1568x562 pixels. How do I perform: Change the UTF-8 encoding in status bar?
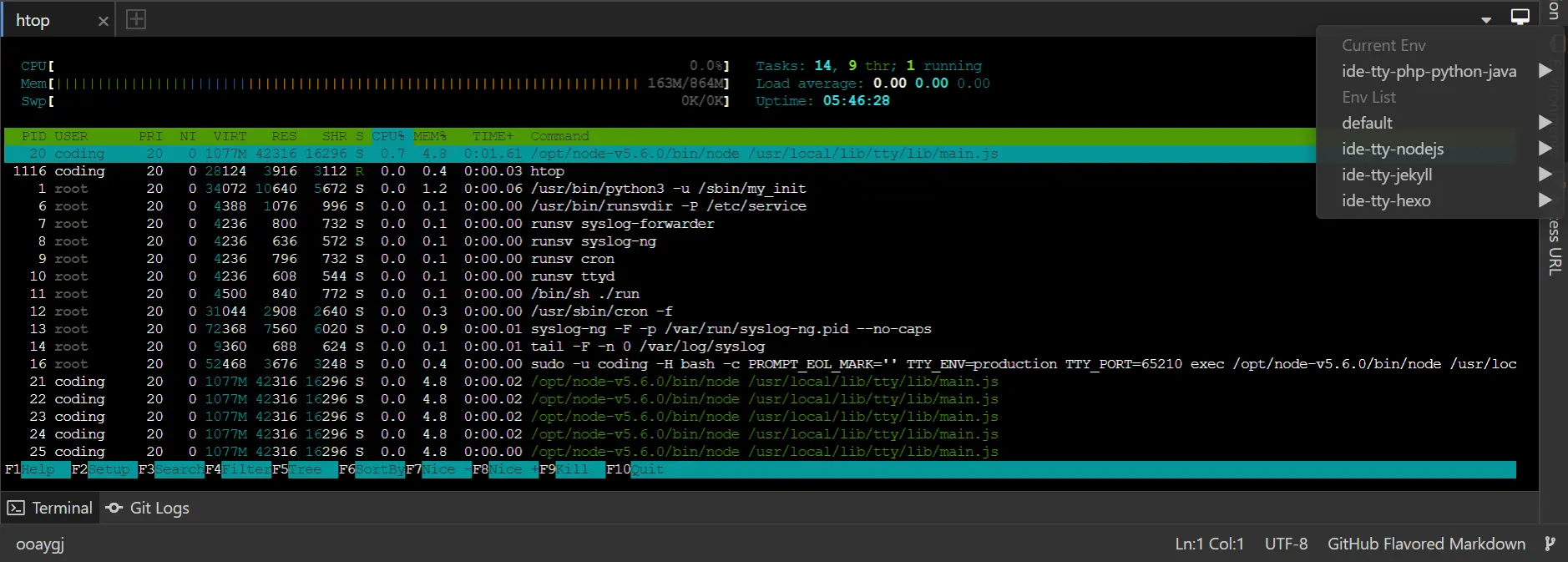[1286, 544]
